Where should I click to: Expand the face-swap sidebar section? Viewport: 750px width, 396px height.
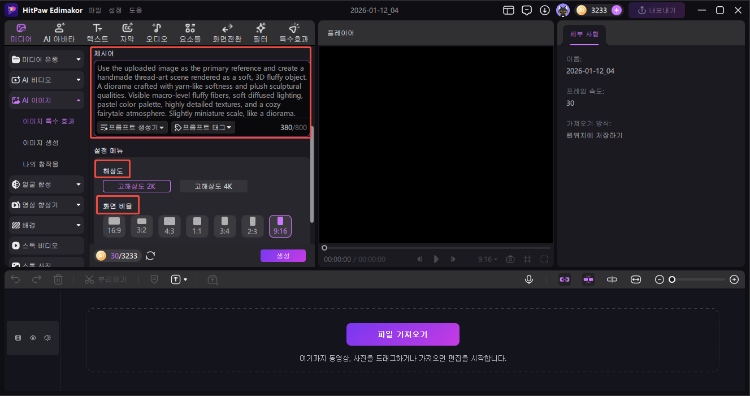pos(46,184)
